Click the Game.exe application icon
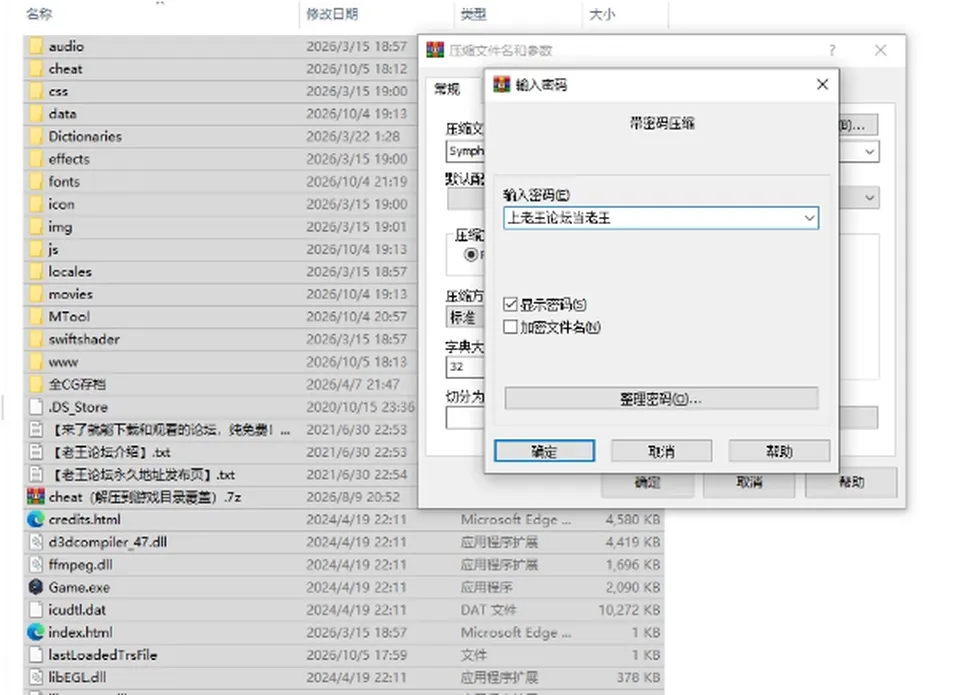 (36, 587)
